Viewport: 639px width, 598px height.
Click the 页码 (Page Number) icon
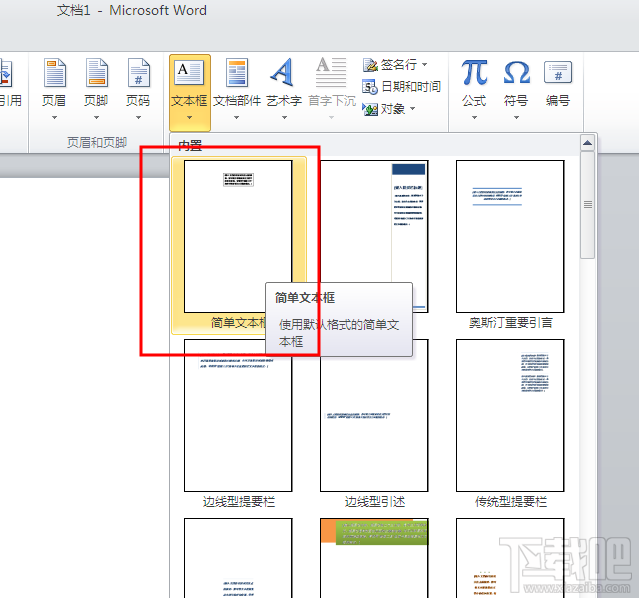click(x=139, y=73)
